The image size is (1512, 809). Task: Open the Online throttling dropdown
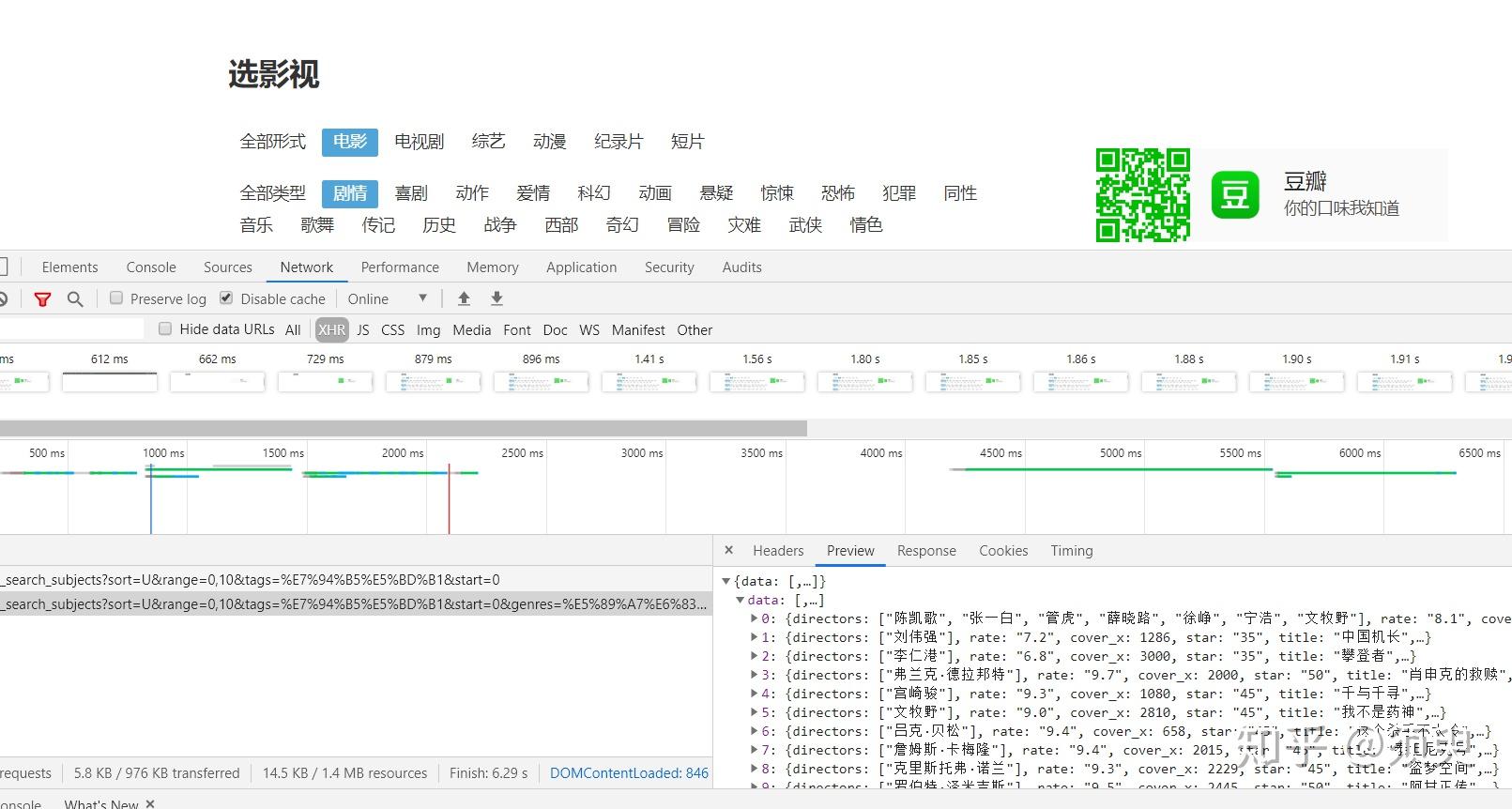388,298
